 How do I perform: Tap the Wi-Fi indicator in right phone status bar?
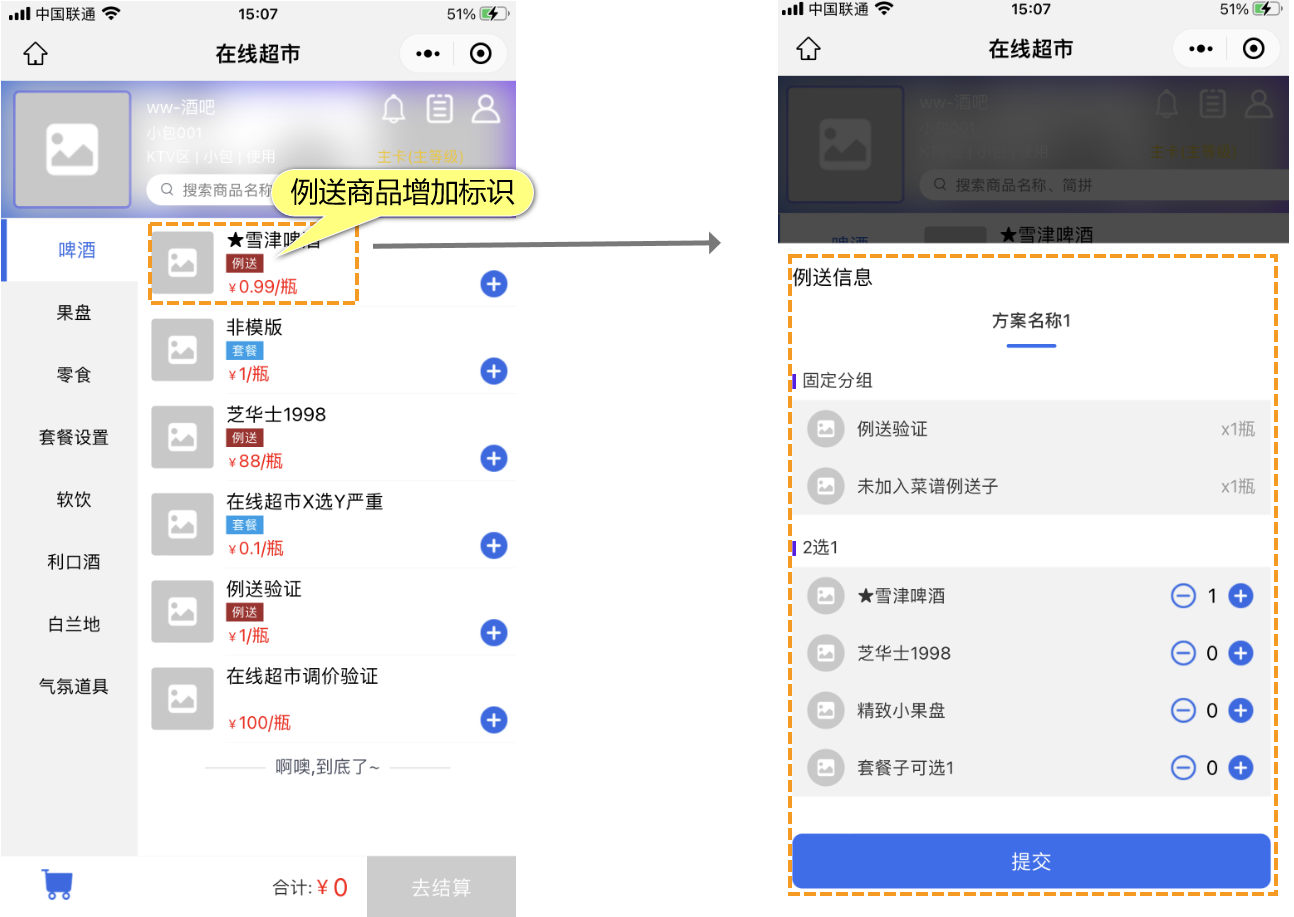[884, 9]
